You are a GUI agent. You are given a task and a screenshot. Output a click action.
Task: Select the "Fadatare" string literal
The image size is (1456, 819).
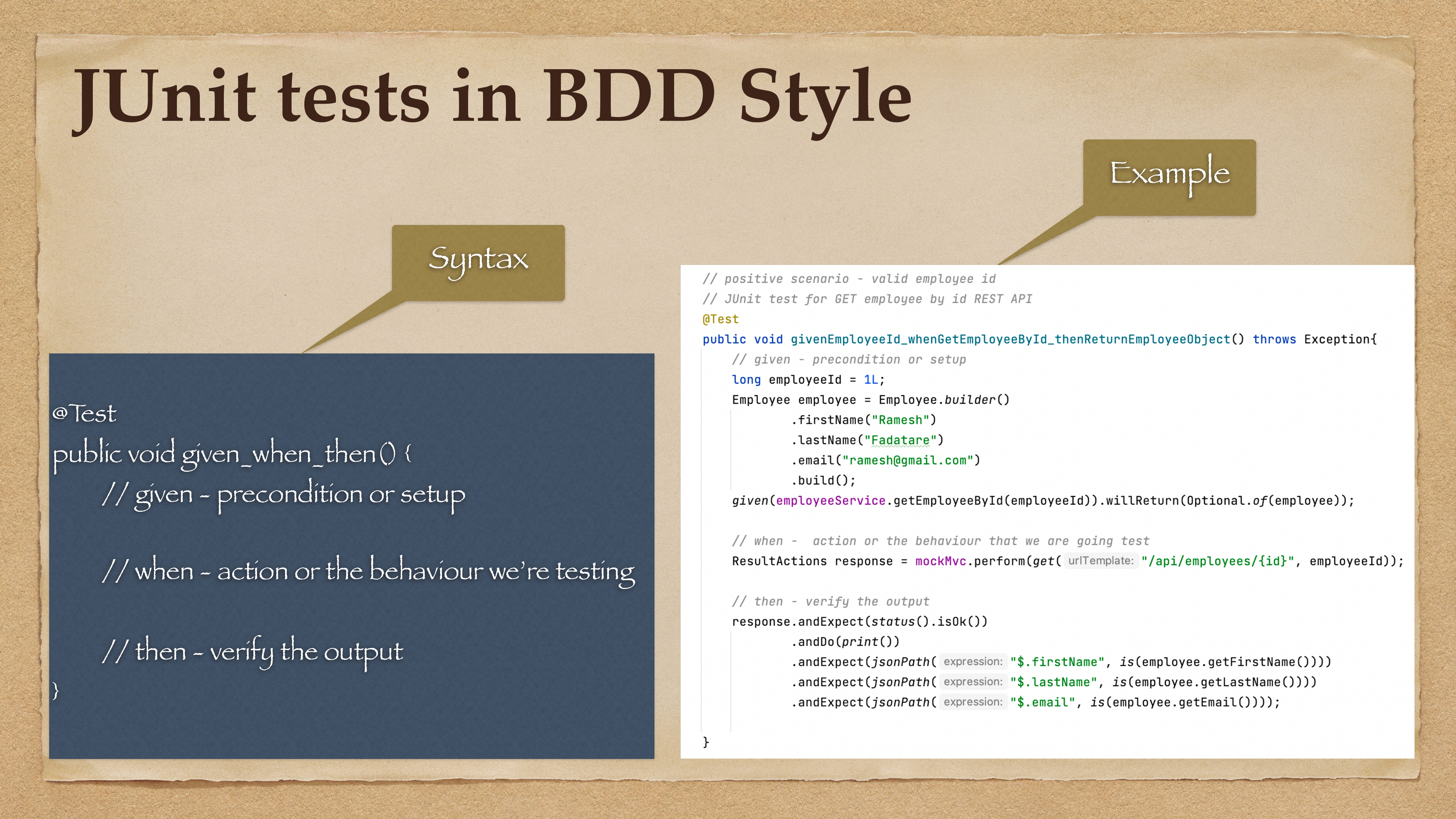[901, 440]
